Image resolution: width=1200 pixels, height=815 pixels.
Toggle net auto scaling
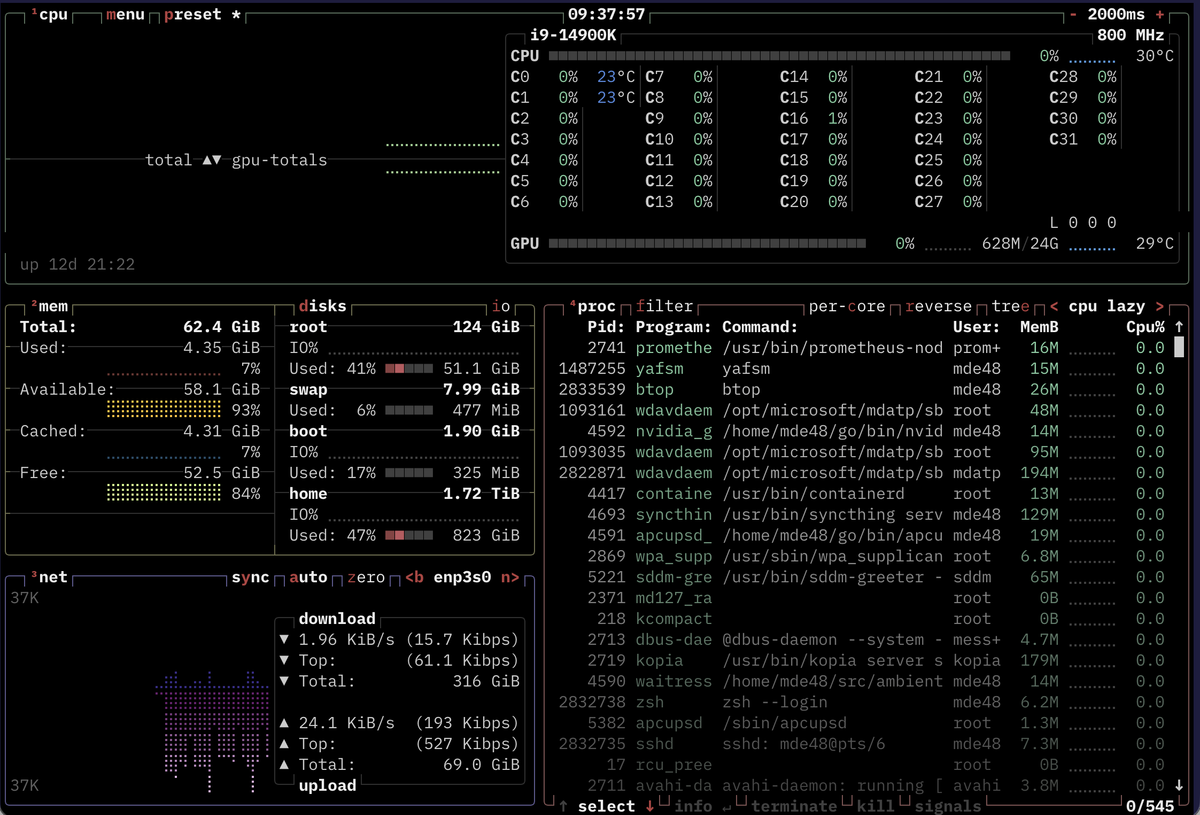click(308, 577)
